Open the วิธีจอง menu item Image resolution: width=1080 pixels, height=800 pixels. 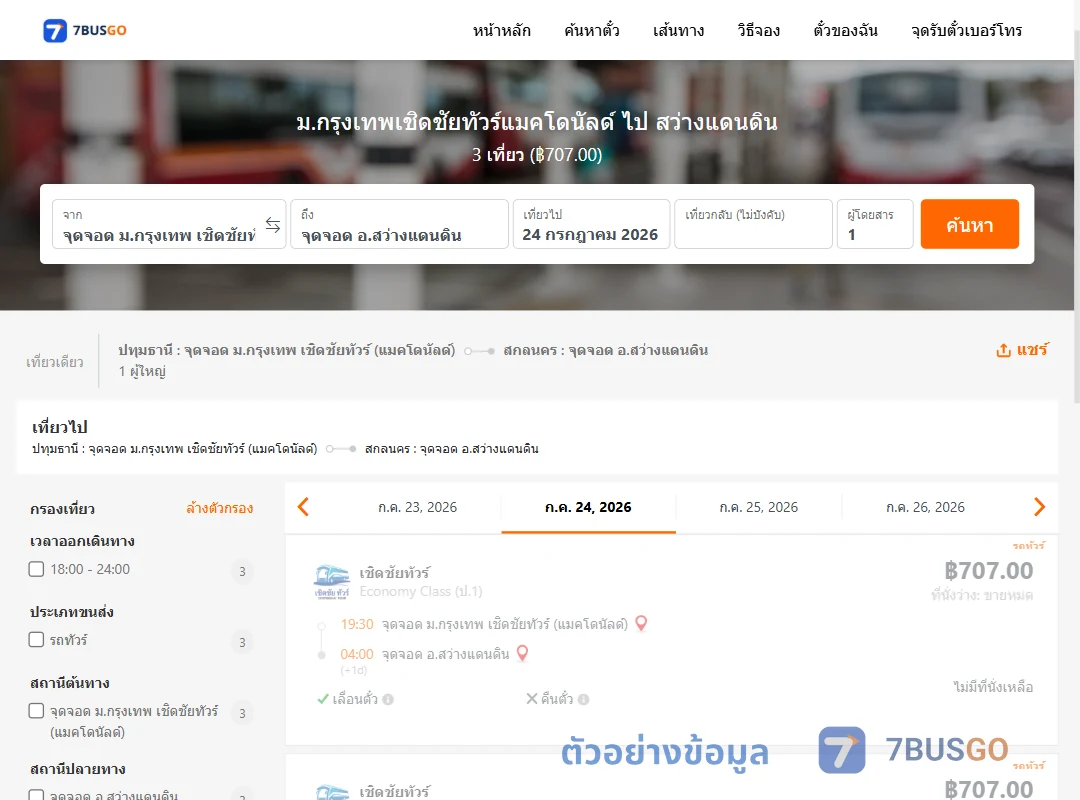pyautogui.click(x=758, y=30)
